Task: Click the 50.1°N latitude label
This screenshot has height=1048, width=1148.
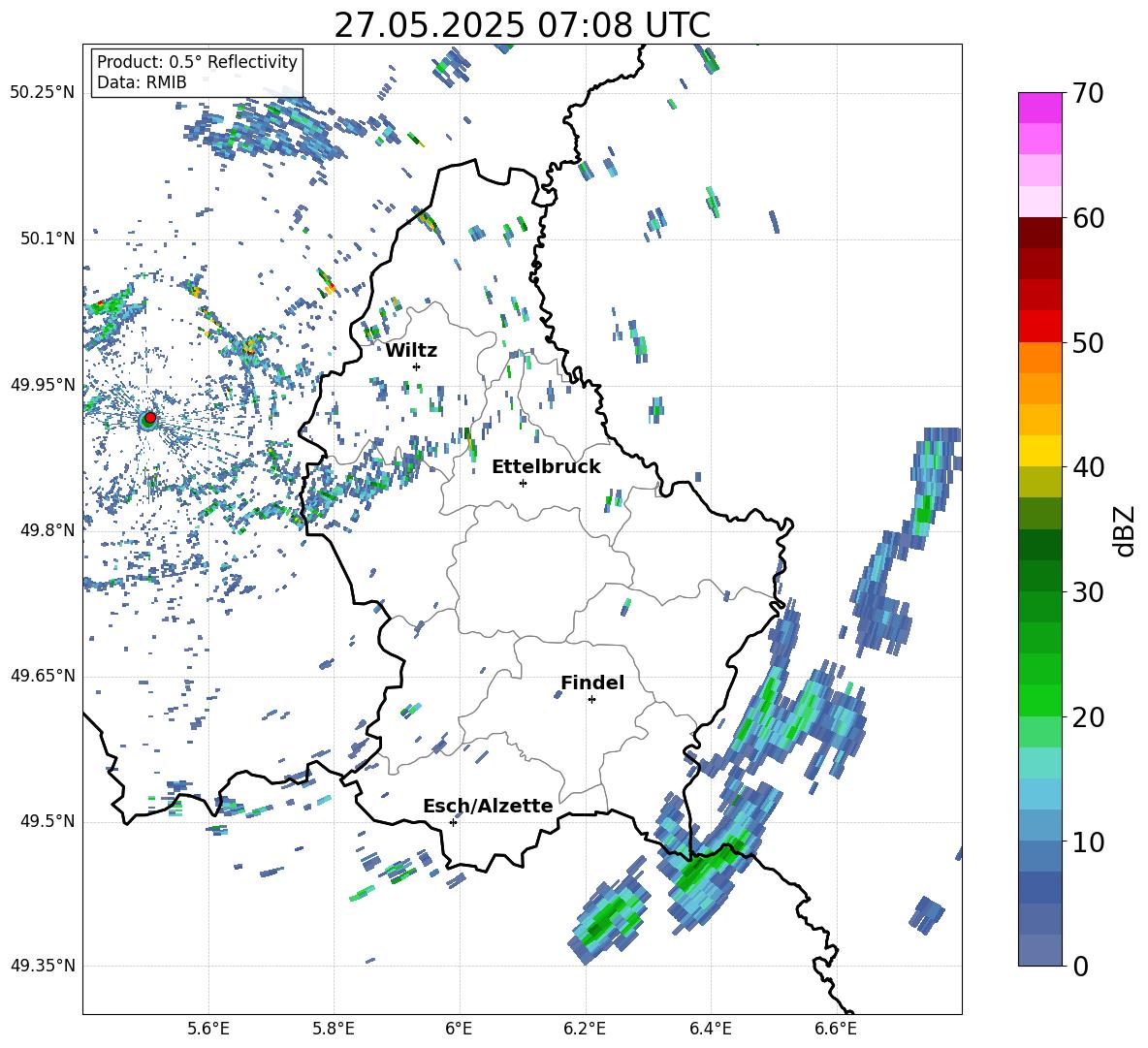Action: pyautogui.click(x=48, y=238)
